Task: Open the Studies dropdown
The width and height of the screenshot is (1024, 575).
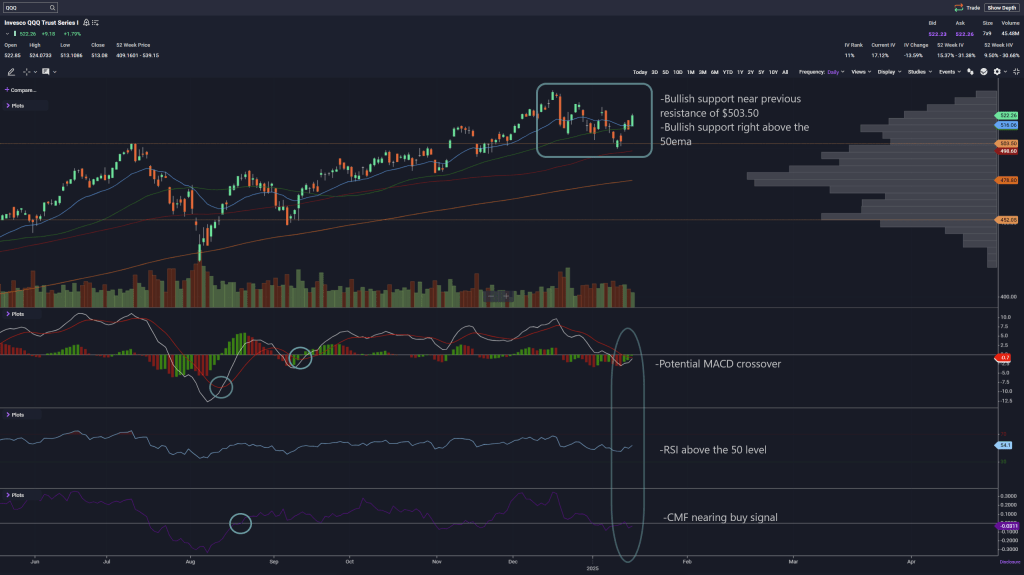Action: (920, 72)
